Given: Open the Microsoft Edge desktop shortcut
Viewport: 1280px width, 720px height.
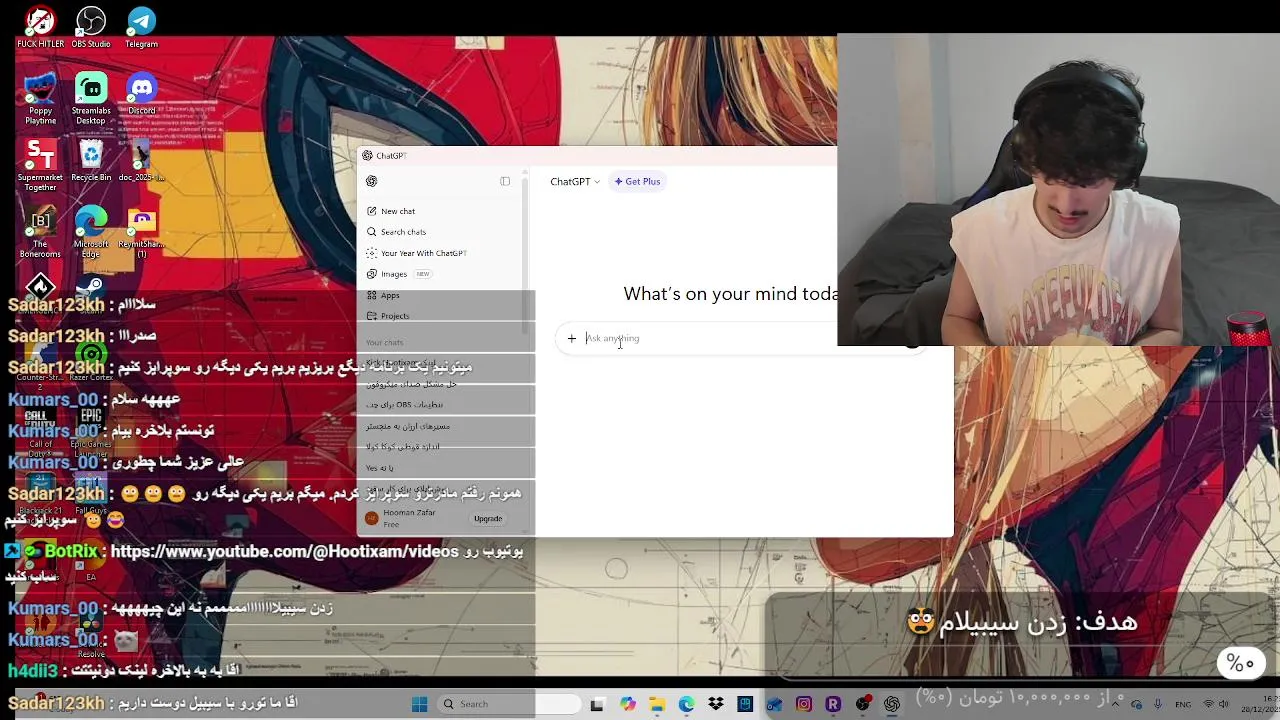Looking at the screenshot, I should tap(91, 233).
